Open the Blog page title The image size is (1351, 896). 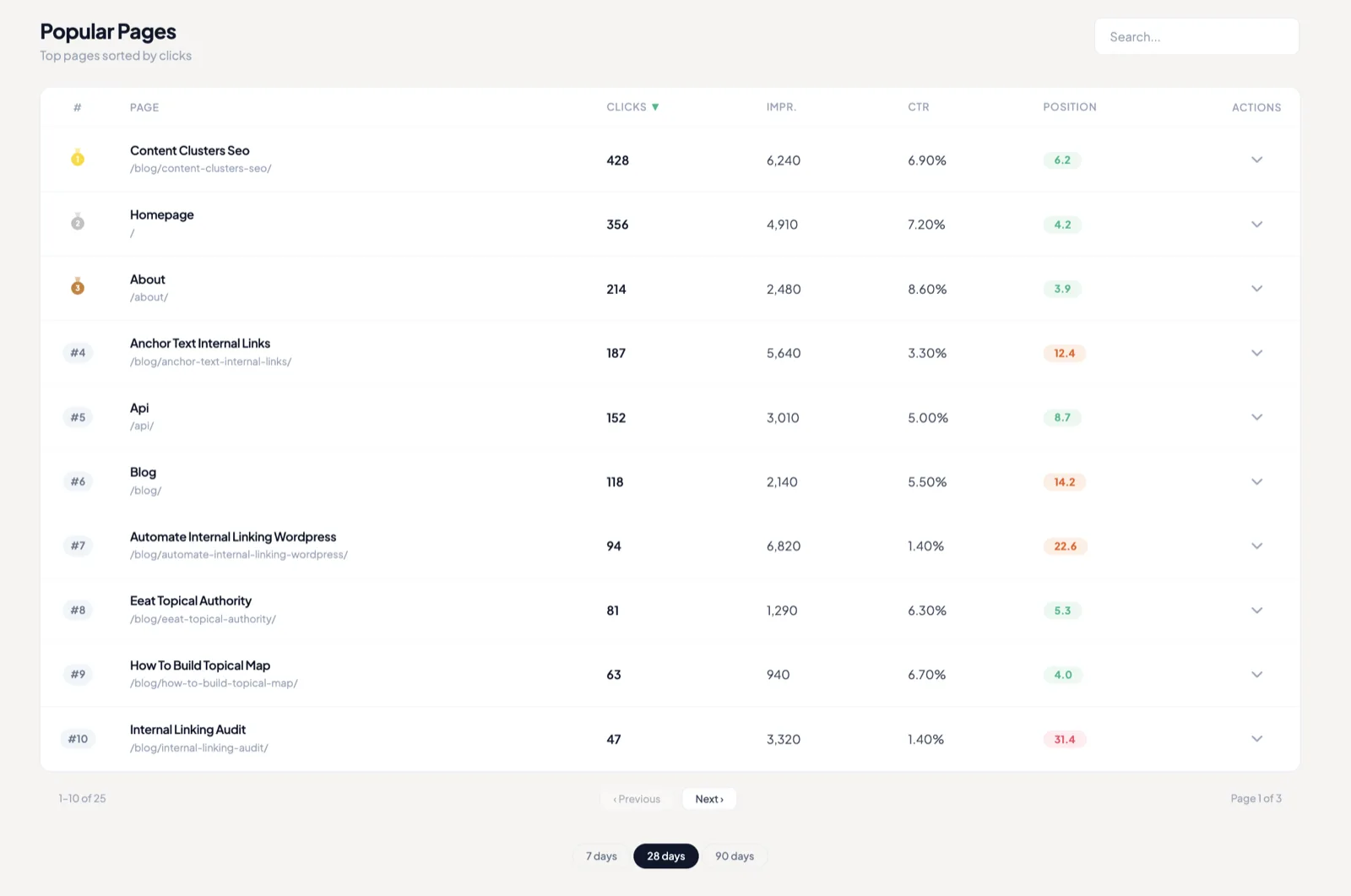tap(143, 472)
